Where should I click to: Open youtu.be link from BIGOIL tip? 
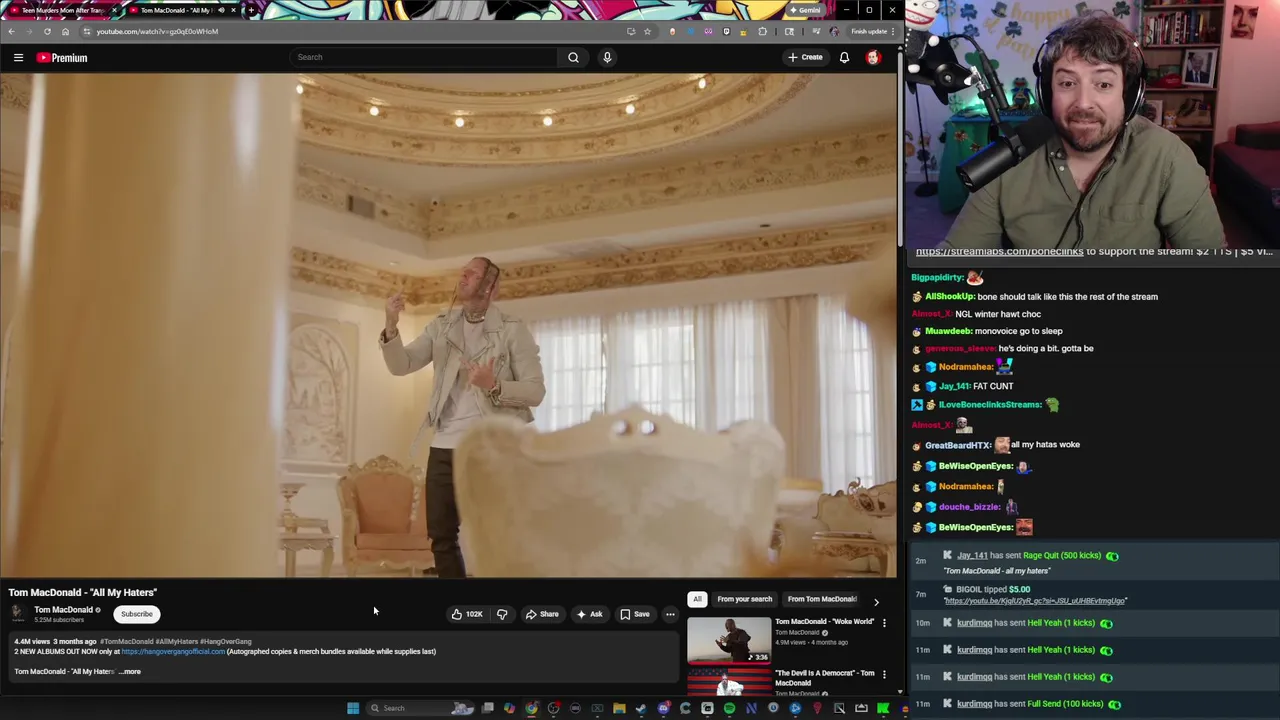(x=1035, y=601)
